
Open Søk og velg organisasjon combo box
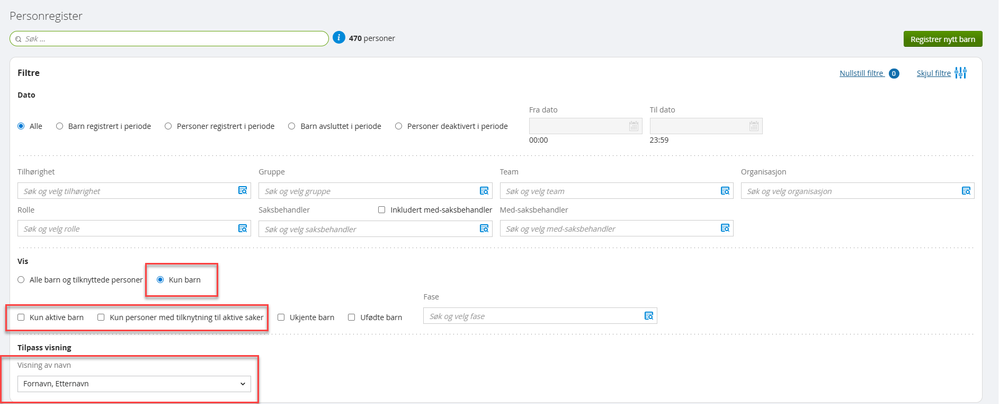point(858,191)
